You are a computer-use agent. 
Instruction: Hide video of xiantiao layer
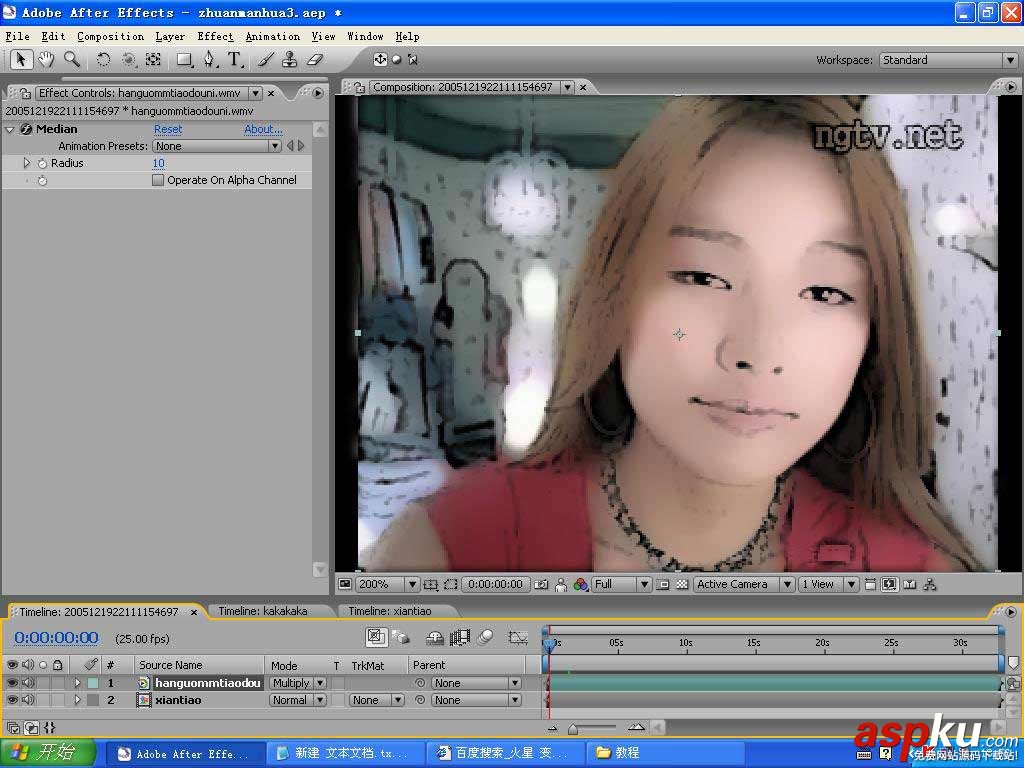coord(12,699)
